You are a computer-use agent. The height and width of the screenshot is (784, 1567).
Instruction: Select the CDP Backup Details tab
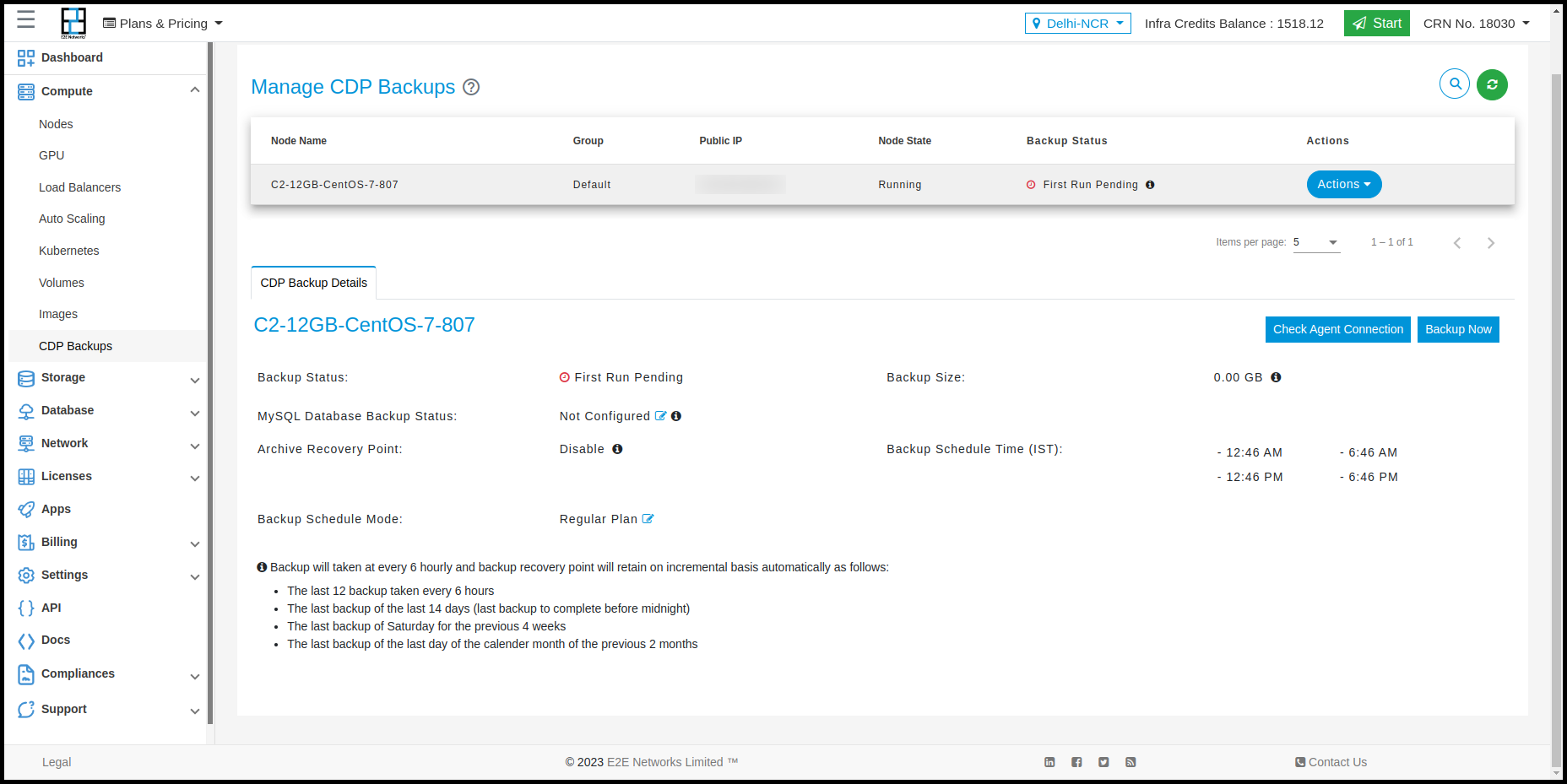313,283
